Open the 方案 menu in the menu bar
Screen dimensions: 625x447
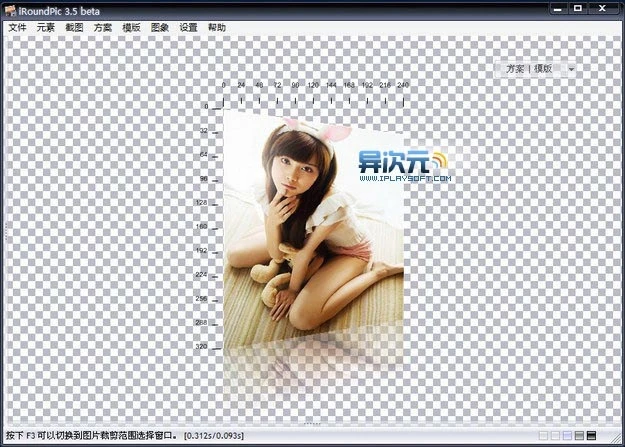tap(103, 28)
